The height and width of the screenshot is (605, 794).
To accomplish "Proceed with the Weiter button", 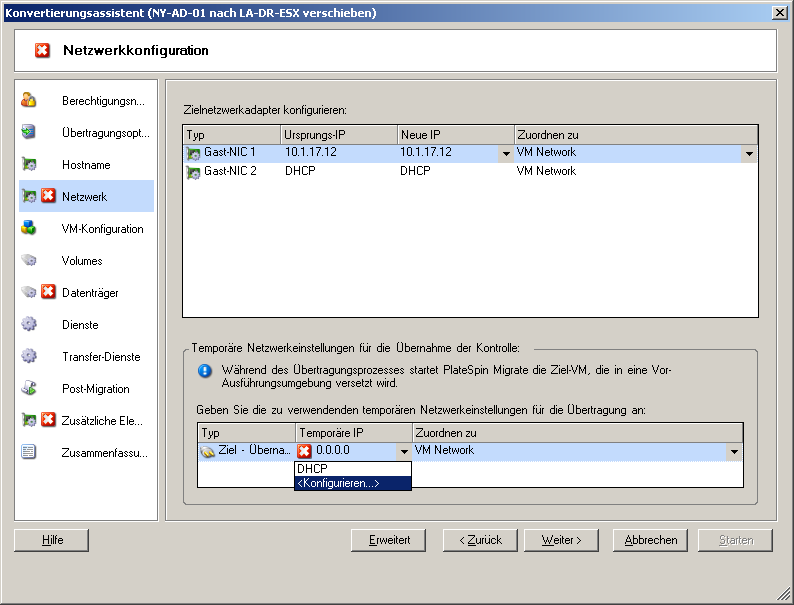I will click(x=561, y=540).
